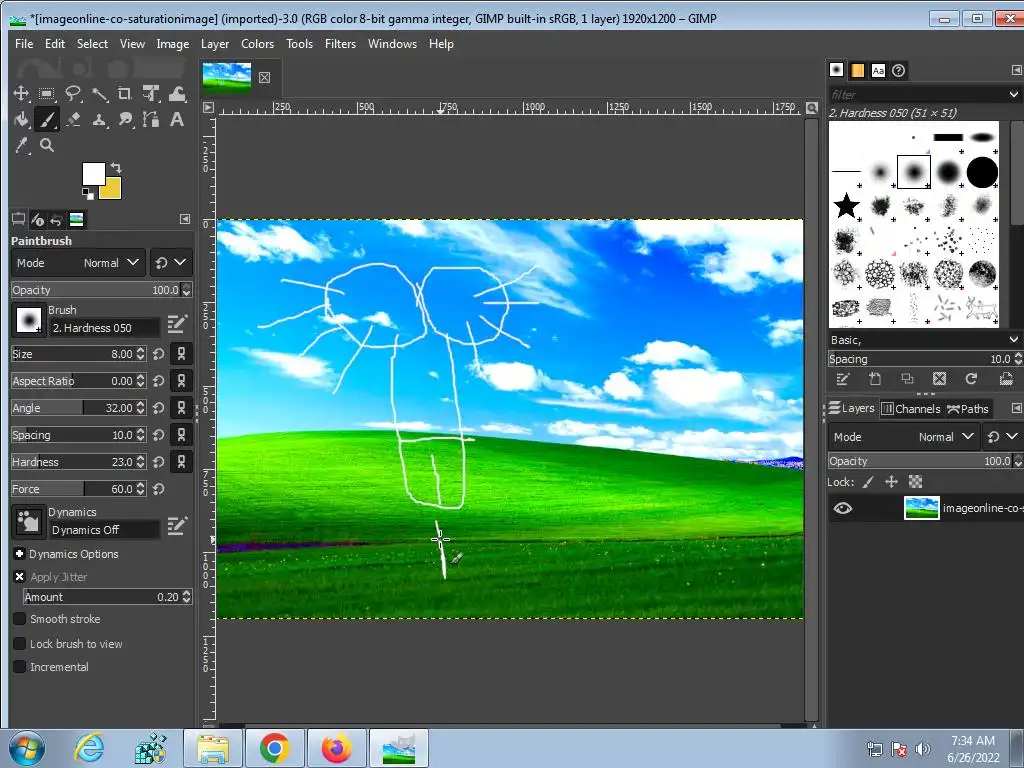Open layers blend mode group switcher
This screenshot has width=1024, height=768.
1003,437
